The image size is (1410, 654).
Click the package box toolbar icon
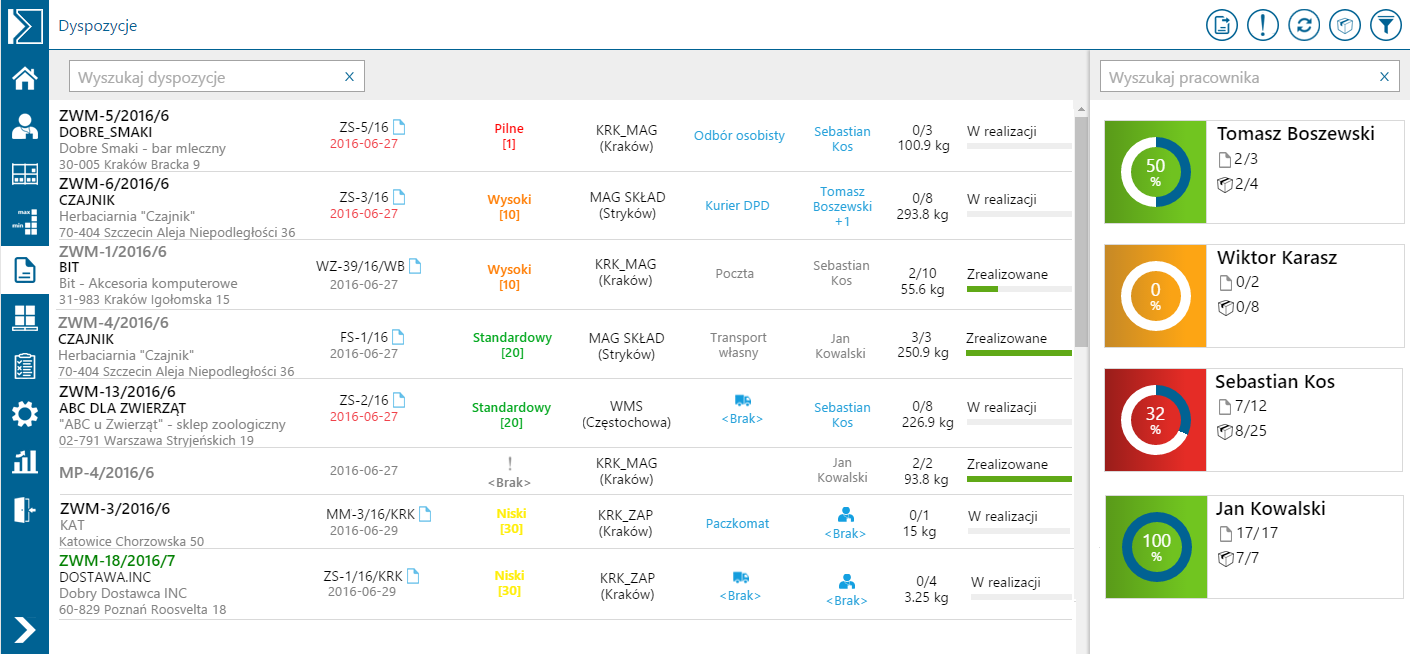pos(1344,25)
